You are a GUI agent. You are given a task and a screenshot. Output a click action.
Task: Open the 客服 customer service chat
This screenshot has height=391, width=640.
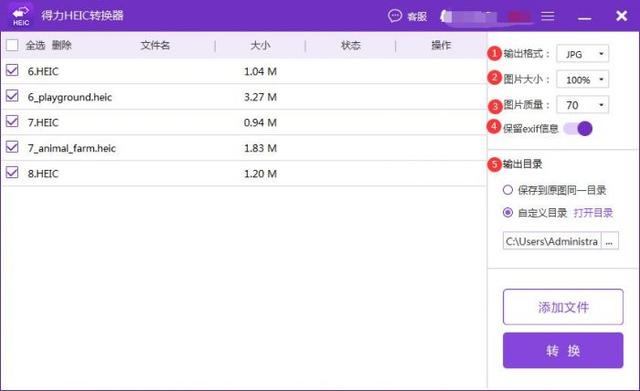(x=407, y=16)
